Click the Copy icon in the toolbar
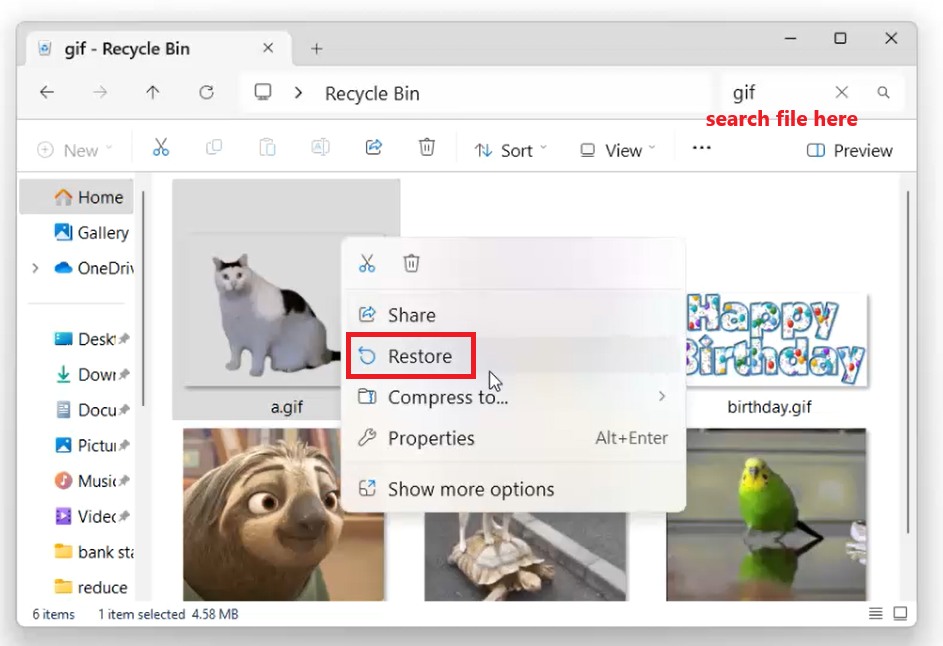This screenshot has height=646, width=943. tap(214, 147)
